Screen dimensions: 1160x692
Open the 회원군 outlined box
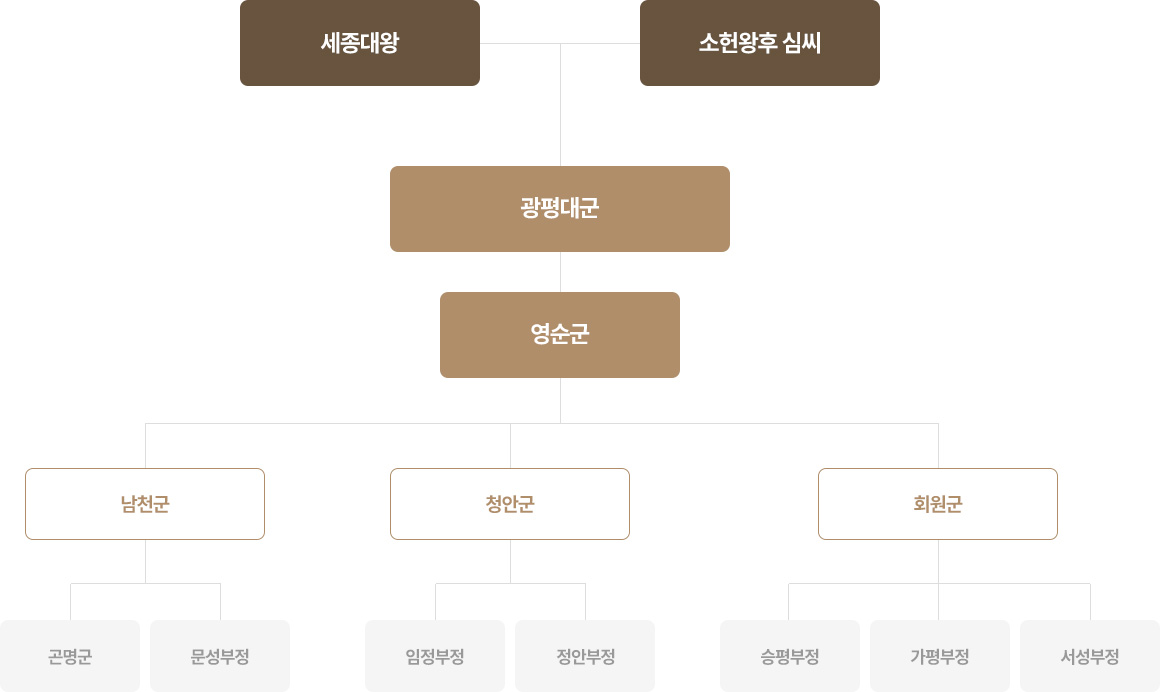pos(938,504)
